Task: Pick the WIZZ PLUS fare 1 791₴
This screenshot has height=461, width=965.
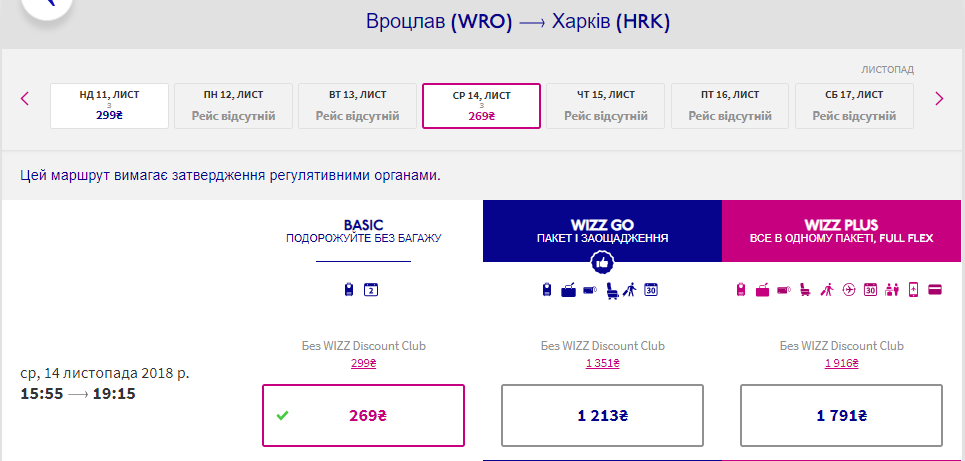Action: pos(841,415)
